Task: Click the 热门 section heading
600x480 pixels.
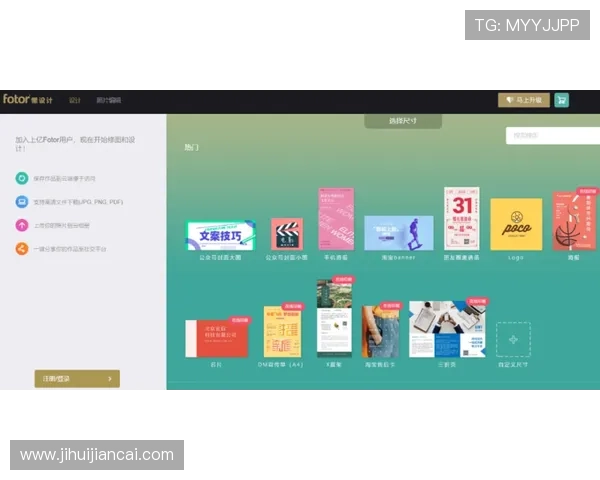Action: point(192,147)
